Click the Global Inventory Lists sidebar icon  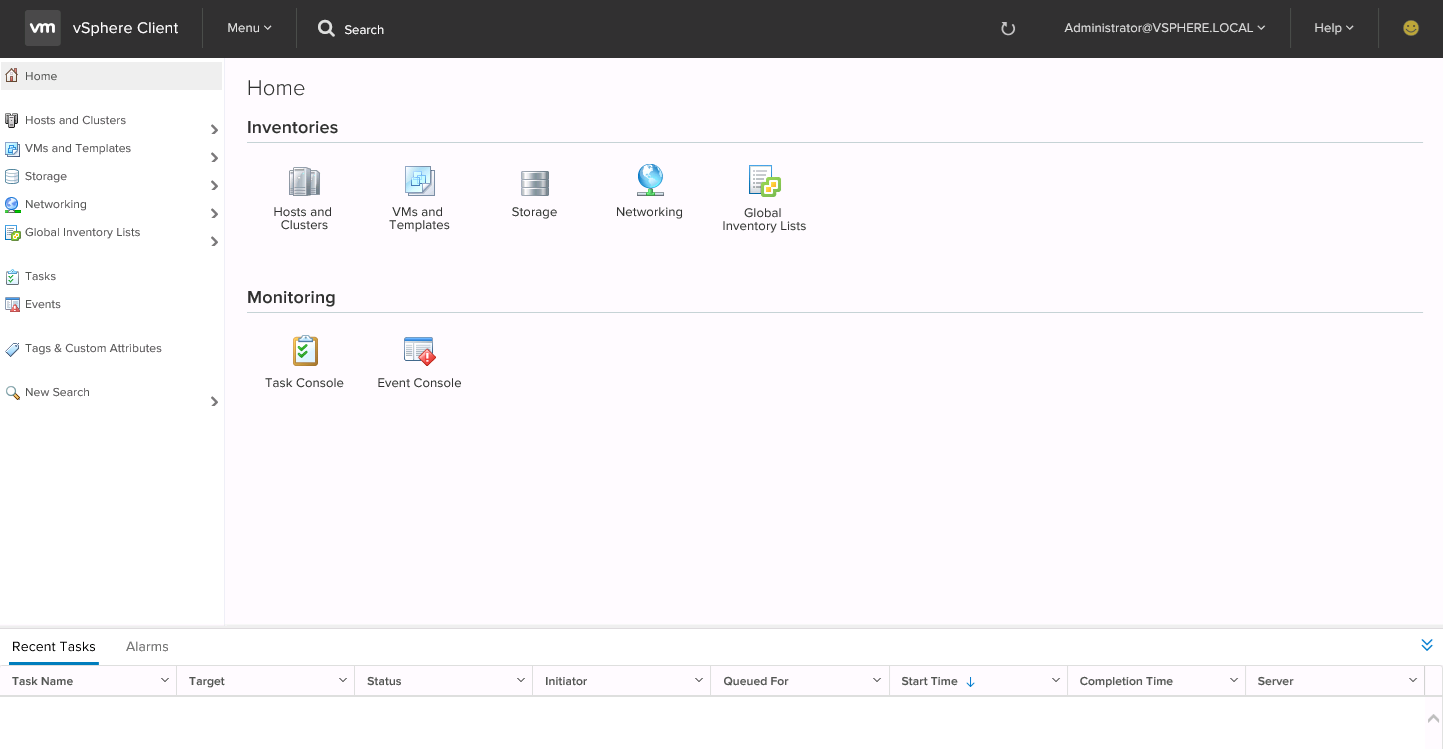point(12,232)
